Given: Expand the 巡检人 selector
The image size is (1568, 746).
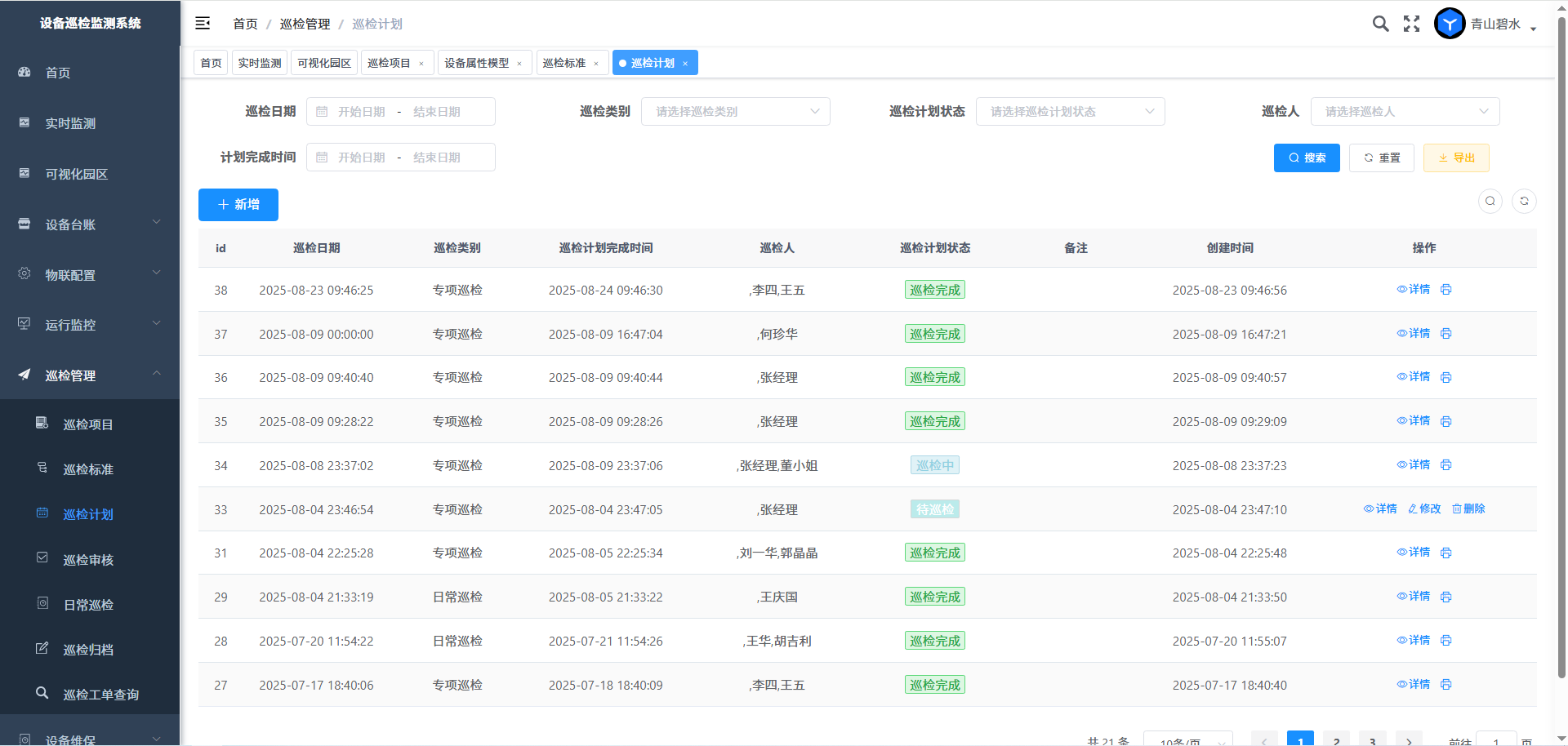Looking at the screenshot, I should [1405, 112].
